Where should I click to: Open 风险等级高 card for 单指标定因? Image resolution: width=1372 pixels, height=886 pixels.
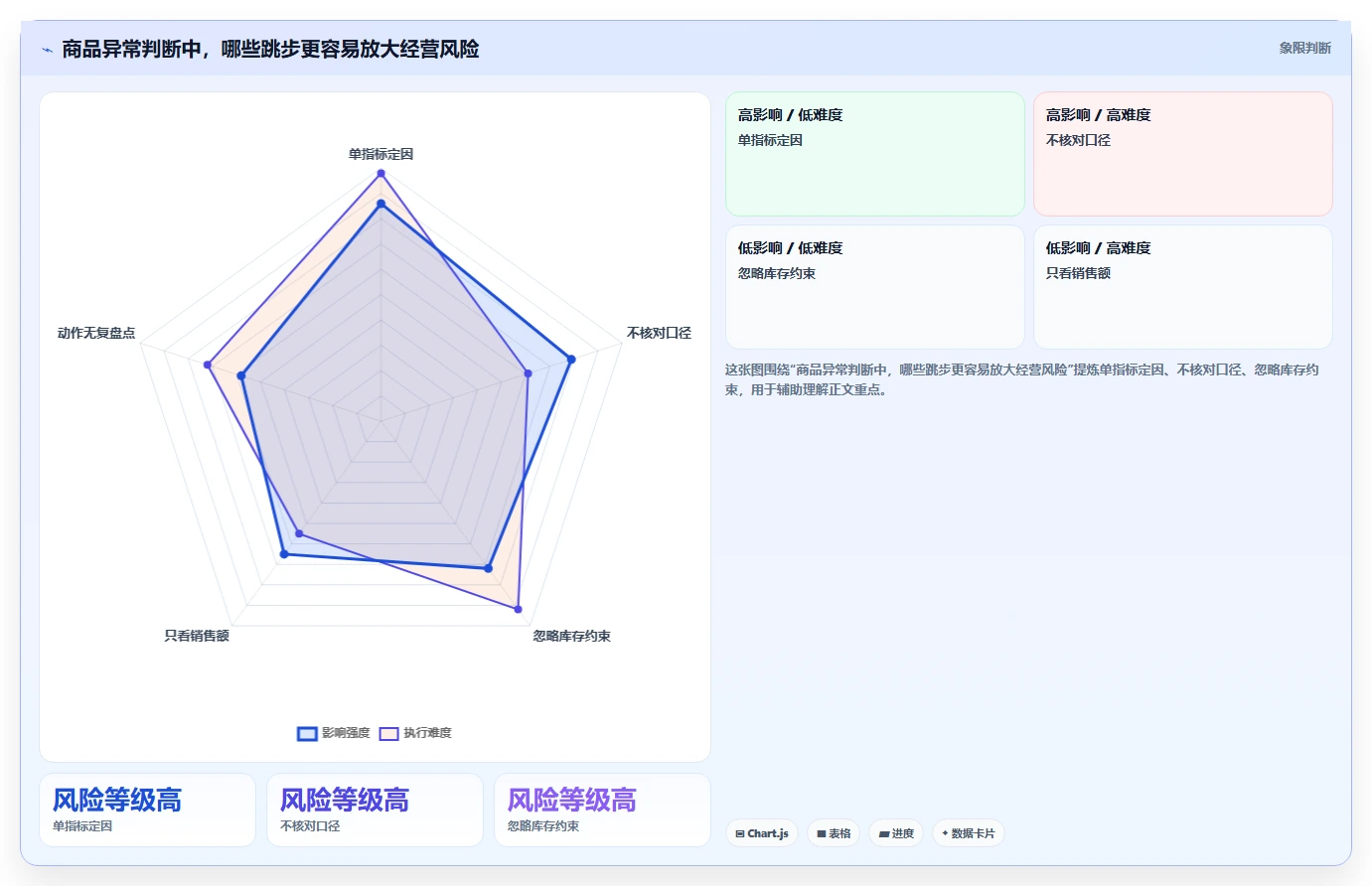coord(147,811)
